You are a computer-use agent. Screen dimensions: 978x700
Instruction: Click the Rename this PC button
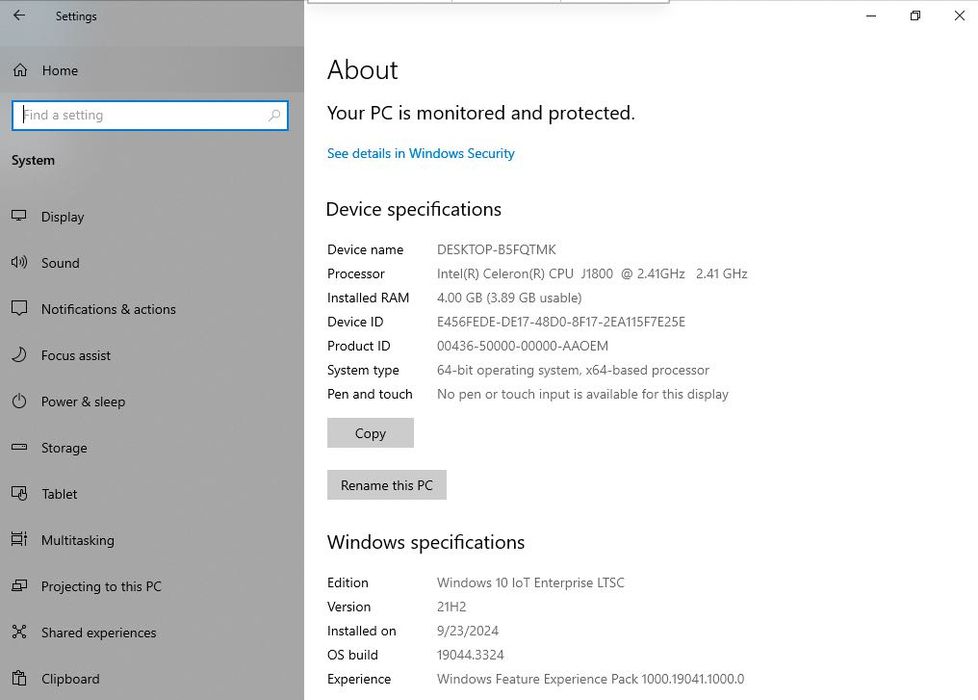click(x=386, y=485)
